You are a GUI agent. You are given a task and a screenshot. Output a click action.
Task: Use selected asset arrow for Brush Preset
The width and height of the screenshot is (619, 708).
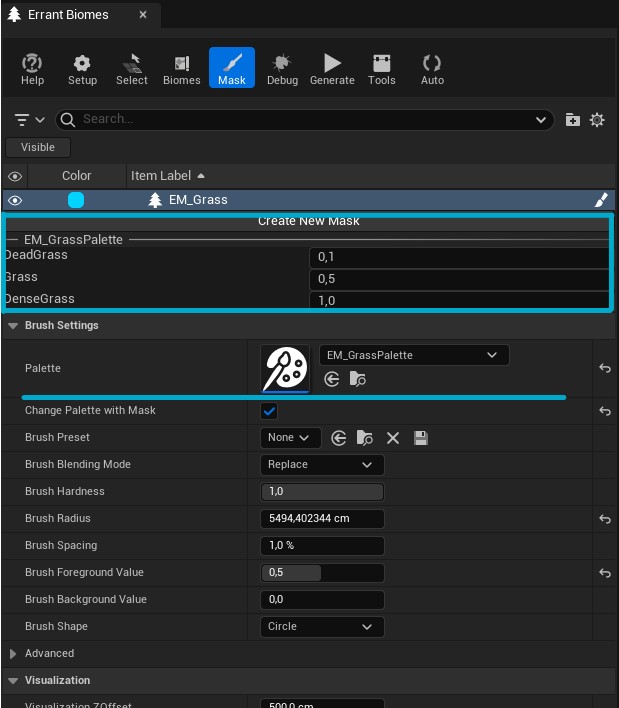click(x=339, y=438)
